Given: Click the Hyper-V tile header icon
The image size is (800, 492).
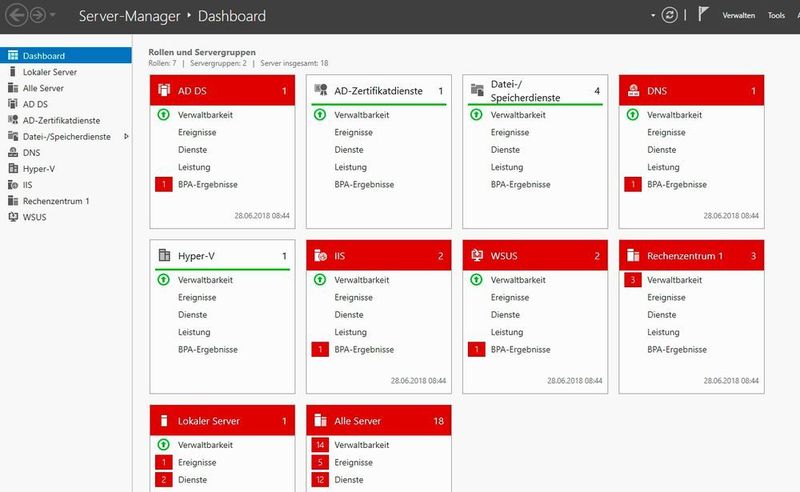Looking at the screenshot, I should click(164, 255).
